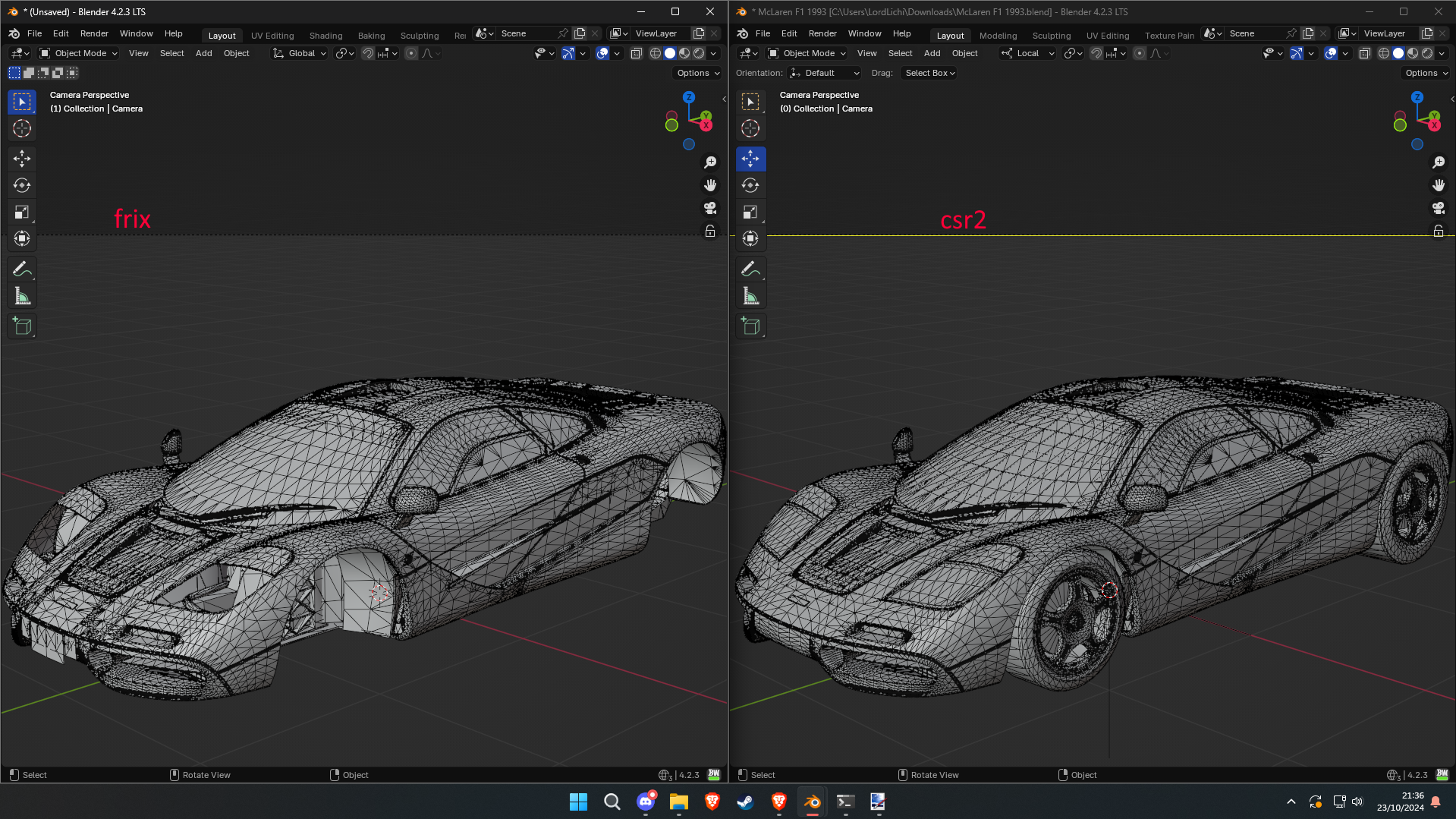Click zoom magnifier icon in right viewport
The width and height of the screenshot is (1456, 819).
click(x=1438, y=162)
